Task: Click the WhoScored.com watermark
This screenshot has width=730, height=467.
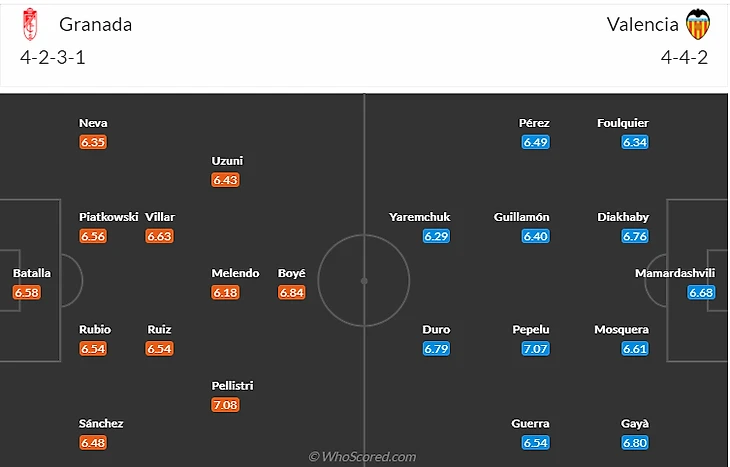Action: pos(362,456)
